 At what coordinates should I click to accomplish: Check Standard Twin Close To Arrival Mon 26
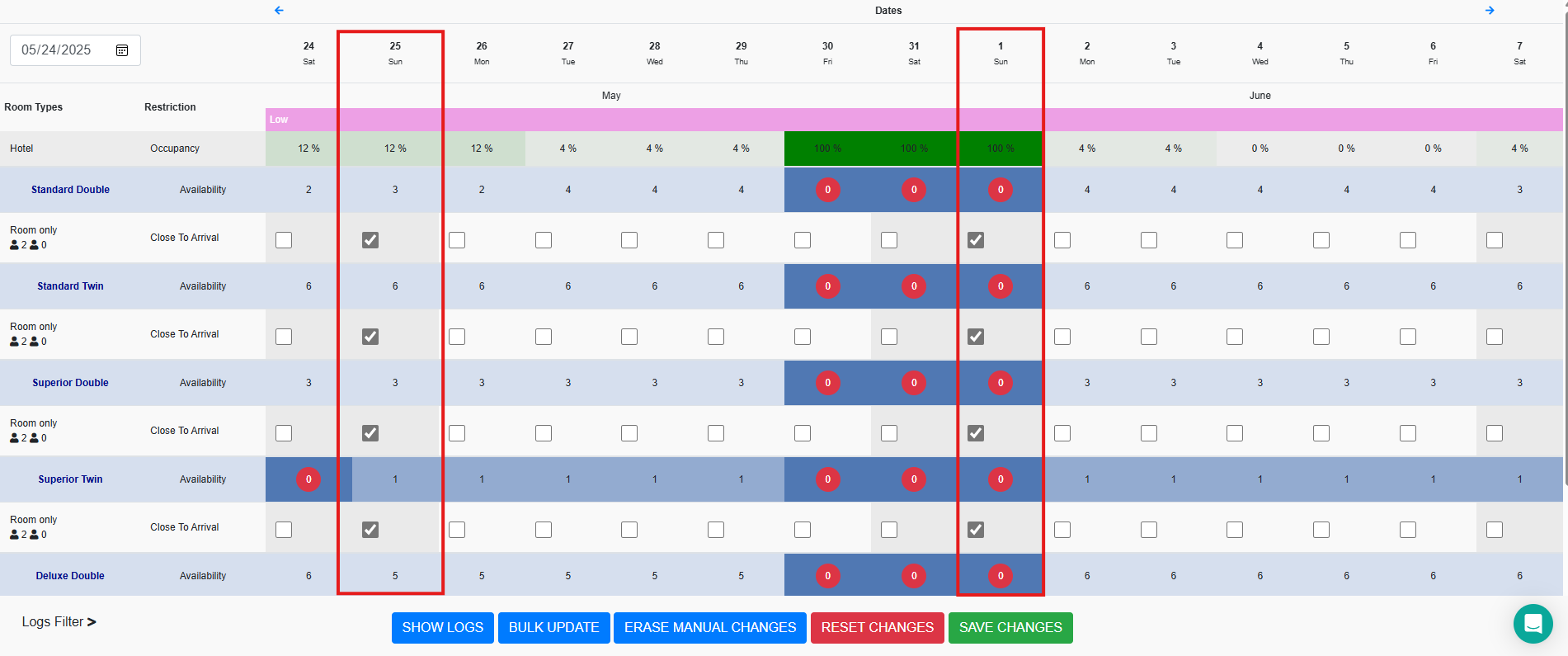pyautogui.click(x=457, y=337)
